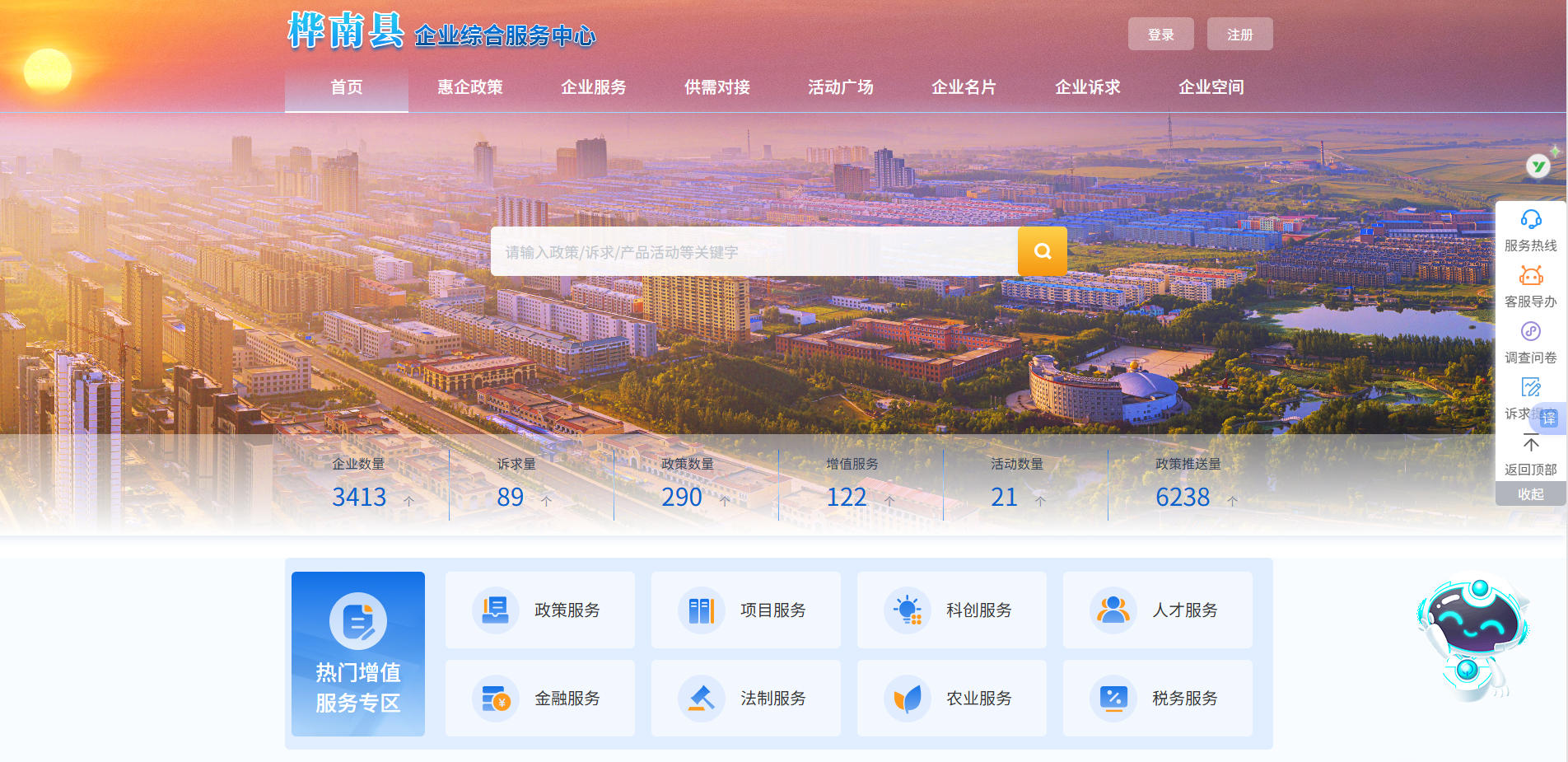Click the blue translate badge icon
Viewport: 1568px width, 762px height.
[1549, 418]
